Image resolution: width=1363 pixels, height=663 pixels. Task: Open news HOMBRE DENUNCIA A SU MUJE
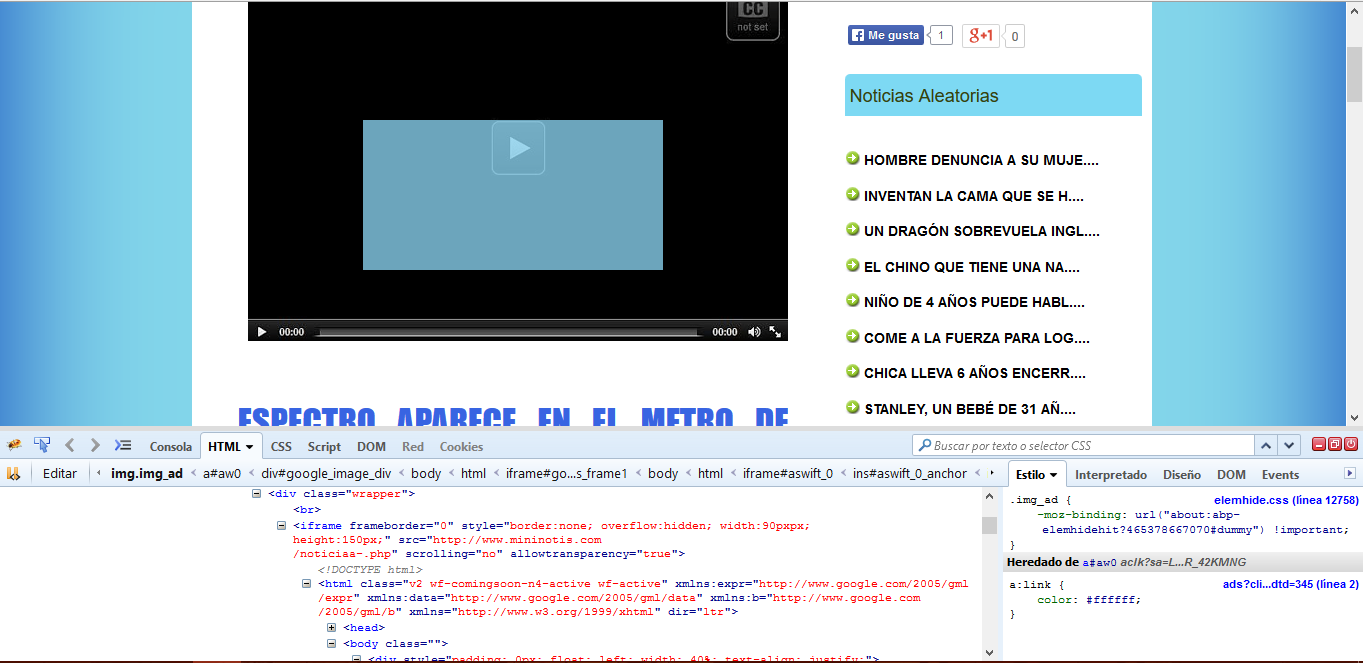coord(981,160)
